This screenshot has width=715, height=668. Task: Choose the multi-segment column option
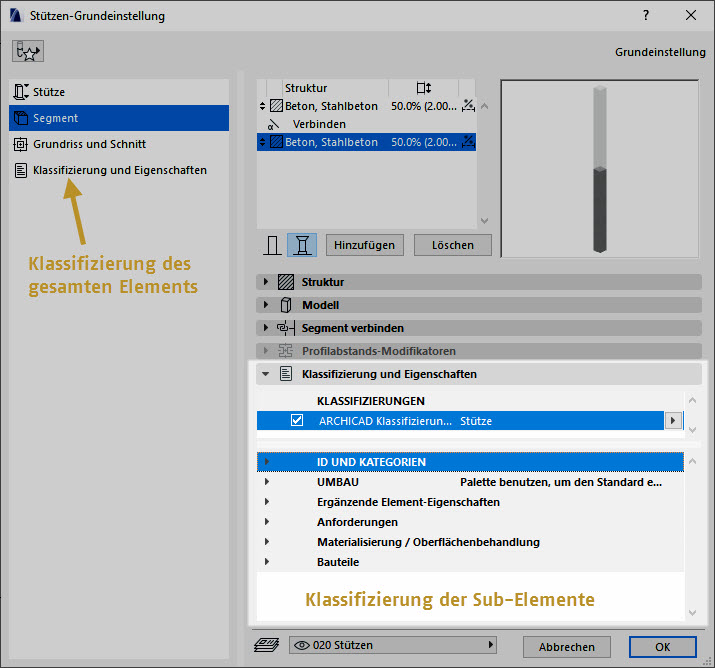[302, 245]
